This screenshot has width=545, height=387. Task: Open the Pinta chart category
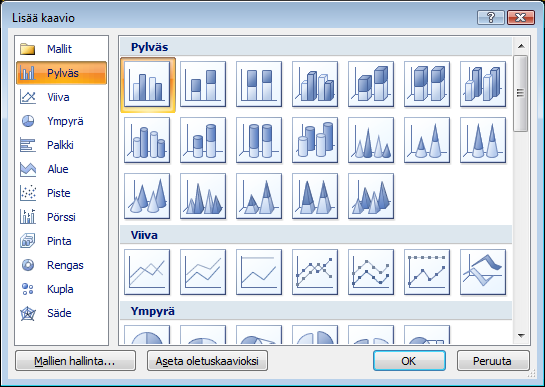point(62,241)
